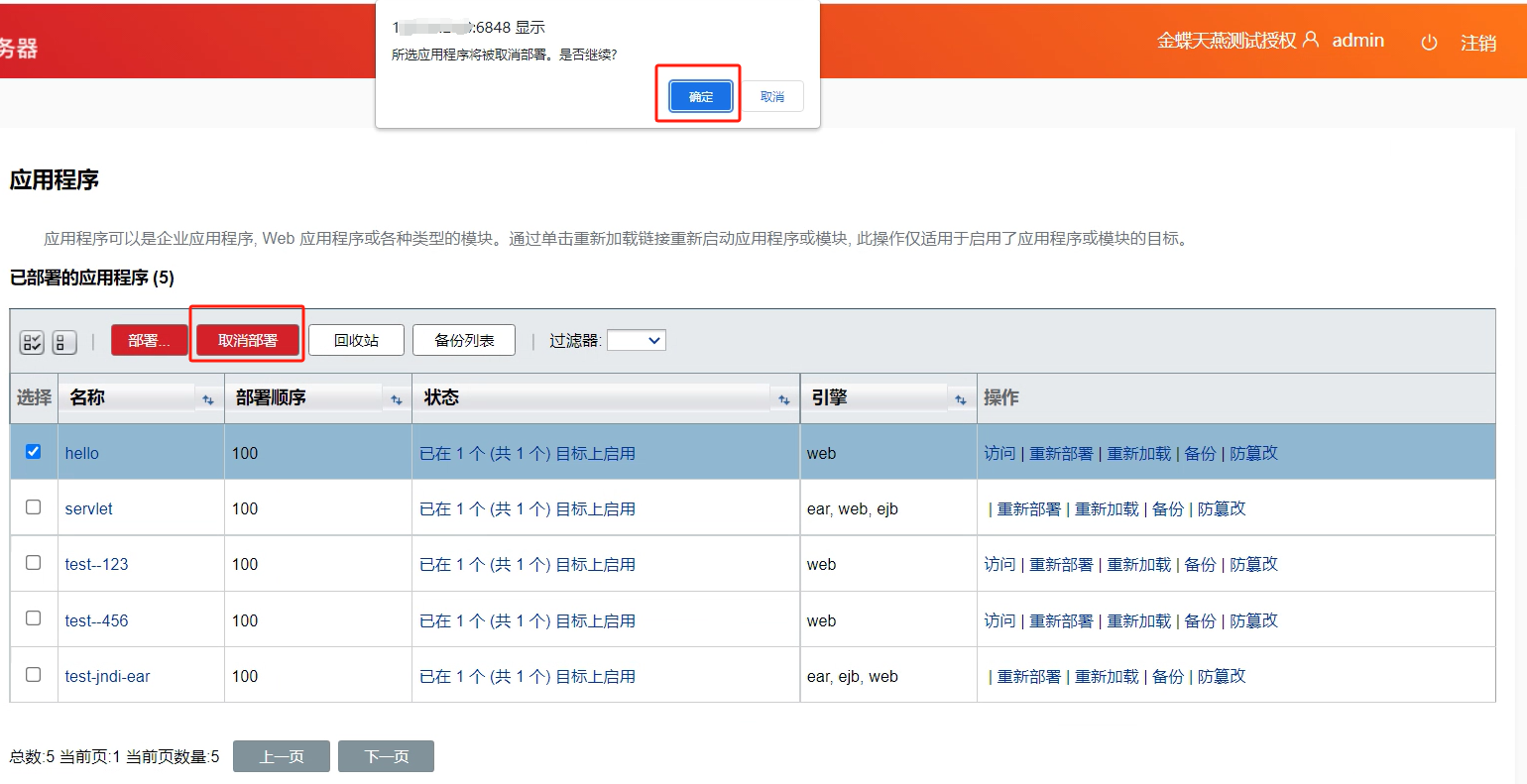The image size is (1527, 784).
Task: Click the status link for test--123 row
Action: pos(528,564)
